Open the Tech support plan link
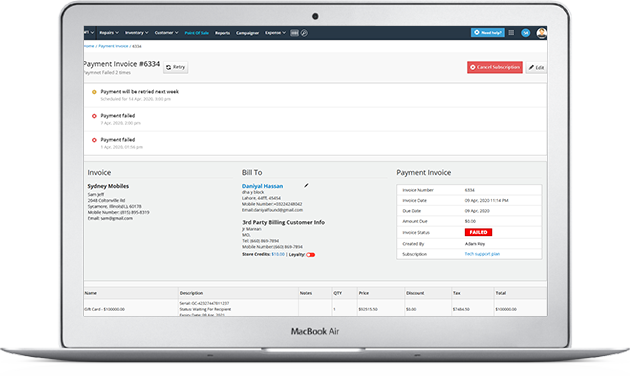Screen dimensions: 630x376 click(482, 254)
